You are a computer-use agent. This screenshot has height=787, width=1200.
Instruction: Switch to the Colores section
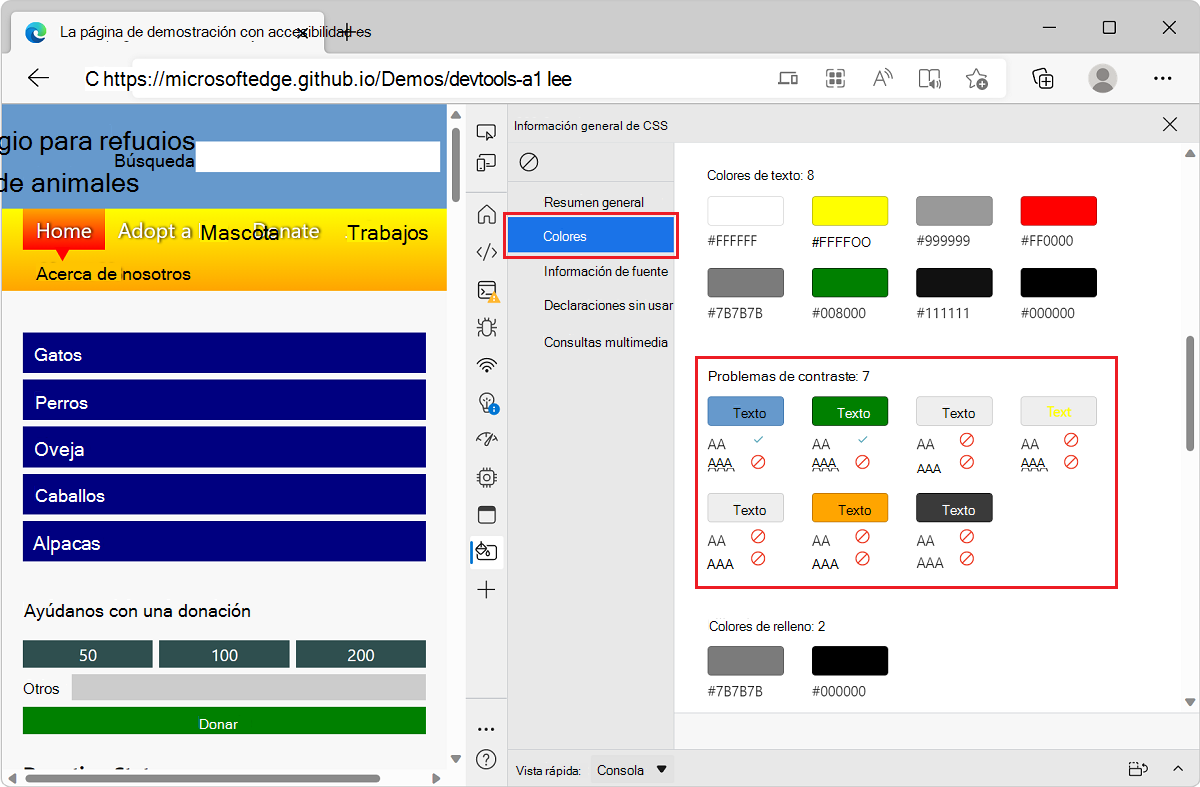click(x=591, y=234)
